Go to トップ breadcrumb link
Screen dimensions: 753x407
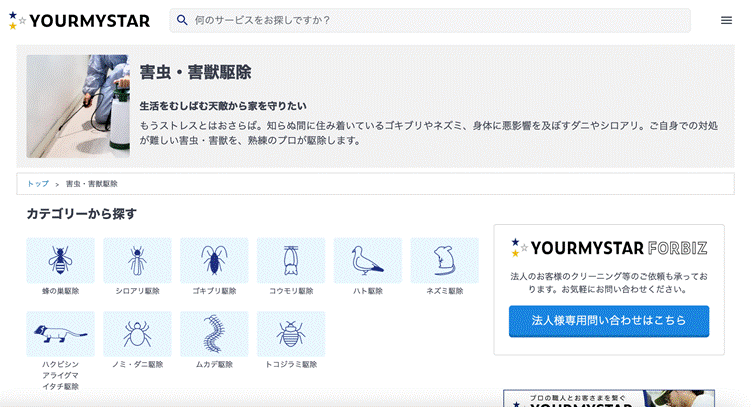[38, 184]
